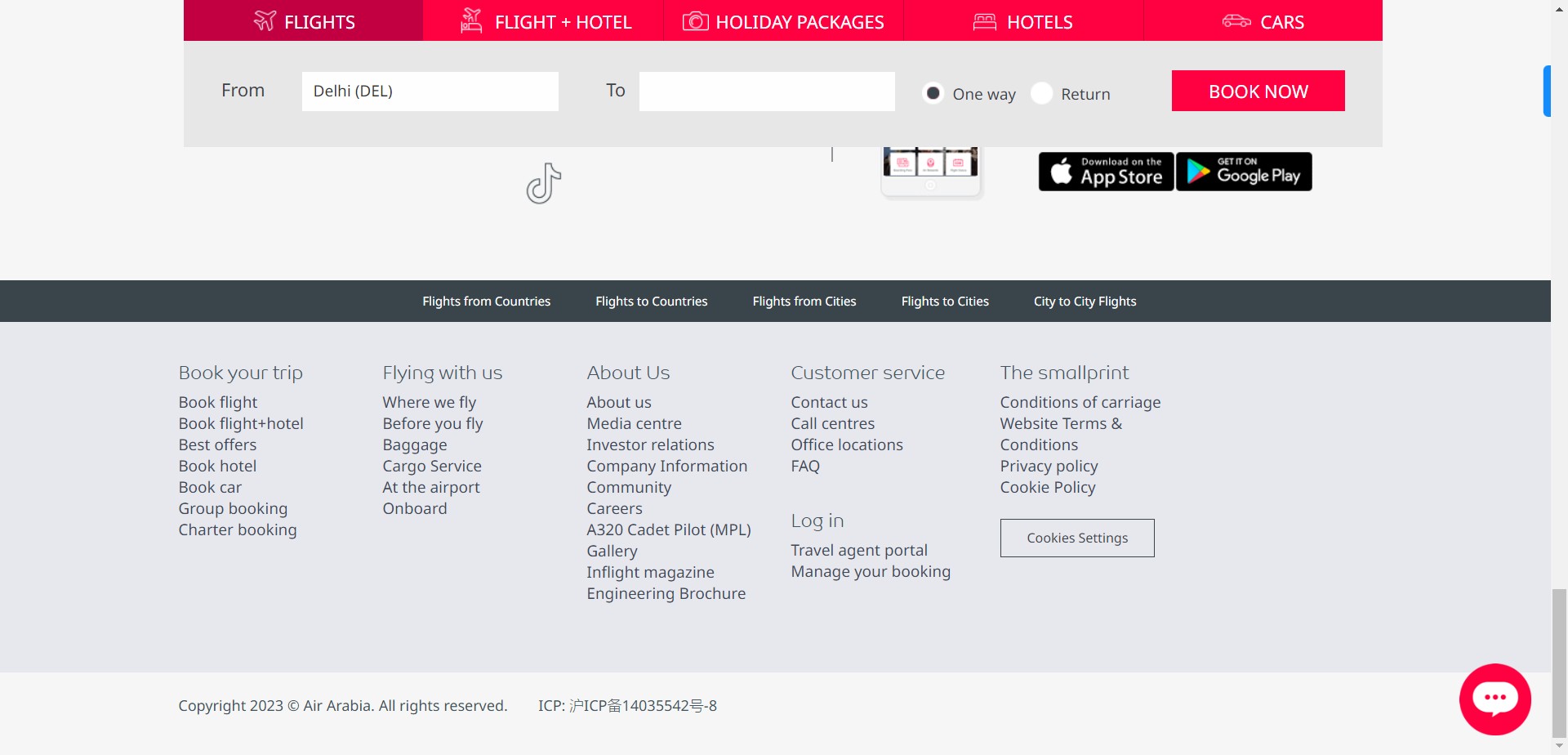Click the From field with Delhi (DEL)
The height and width of the screenshot is (755, 1568).
click(430, 92)
